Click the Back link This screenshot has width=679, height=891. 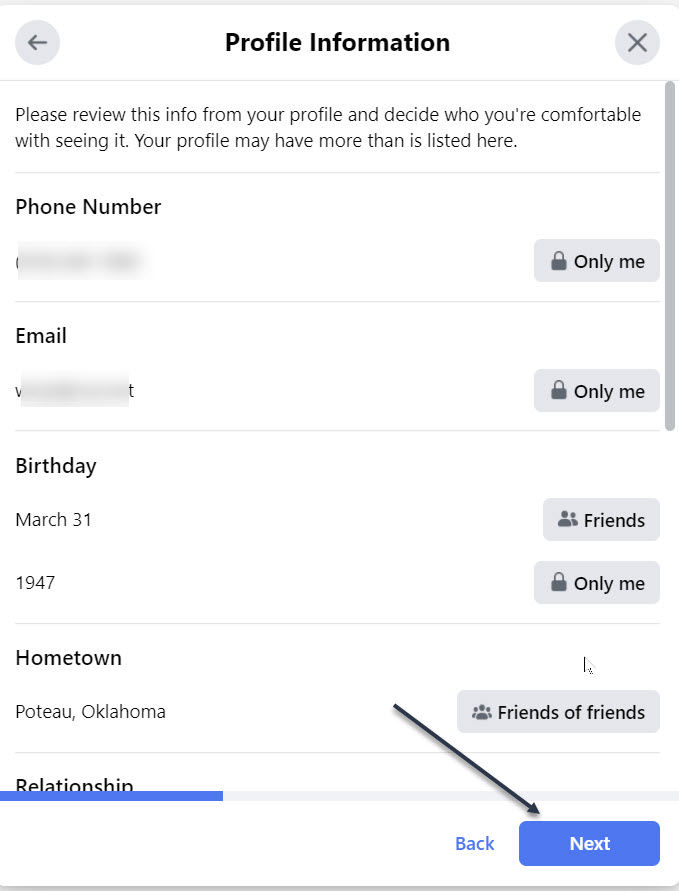pyautogui.click(x=474, y=843)
